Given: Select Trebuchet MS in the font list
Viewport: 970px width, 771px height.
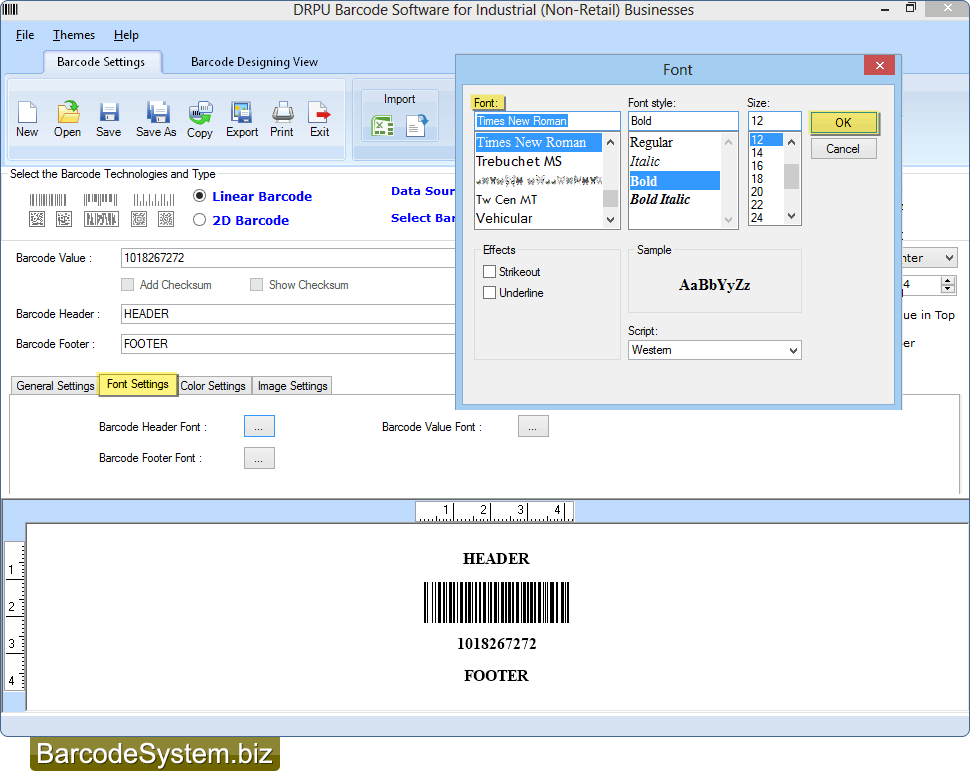Looking at the screenshot, I should click(x=538, y=162).
